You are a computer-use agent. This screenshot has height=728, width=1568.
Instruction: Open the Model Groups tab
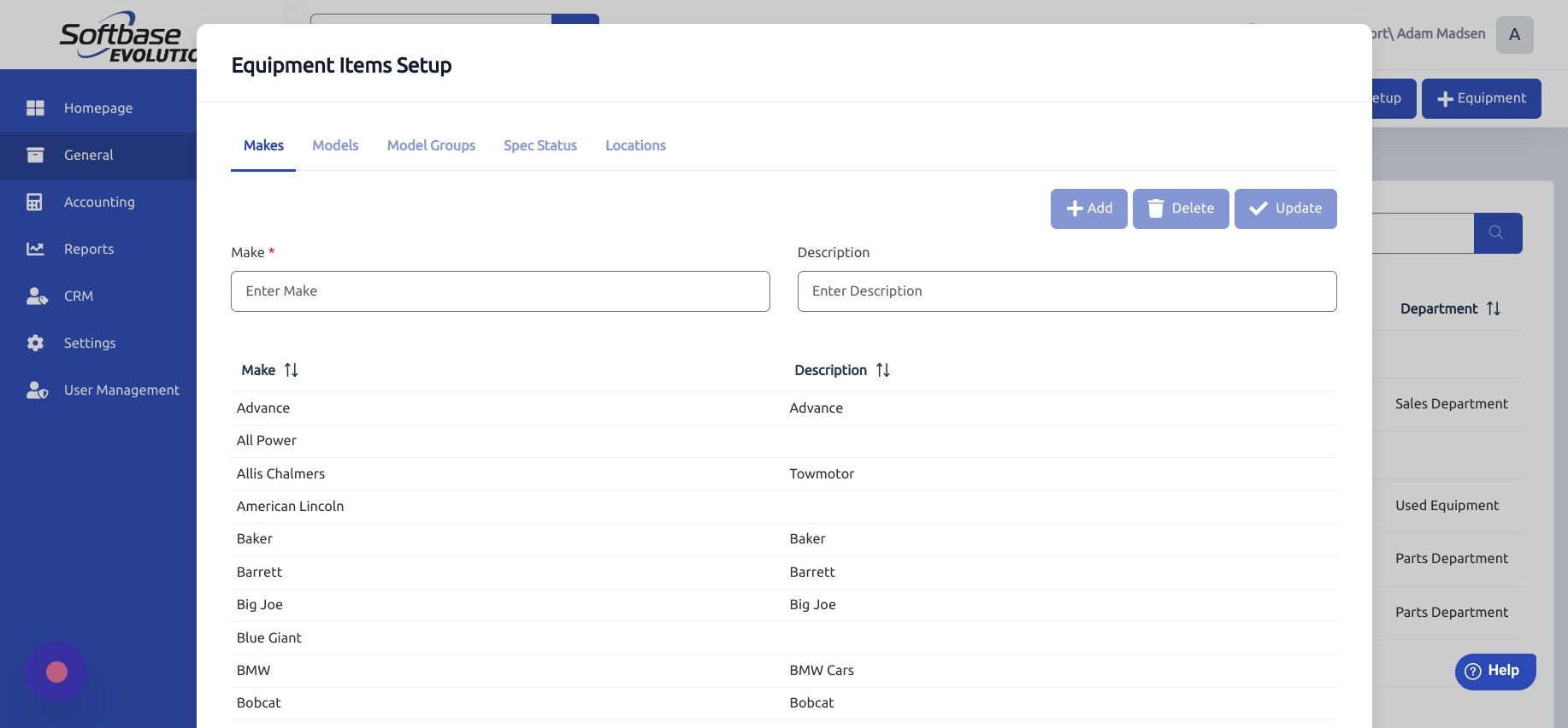tap(431, 145)
